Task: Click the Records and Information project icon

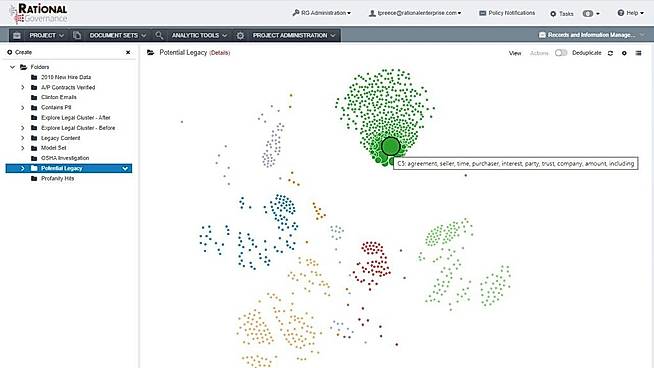Action: (542, 35)
